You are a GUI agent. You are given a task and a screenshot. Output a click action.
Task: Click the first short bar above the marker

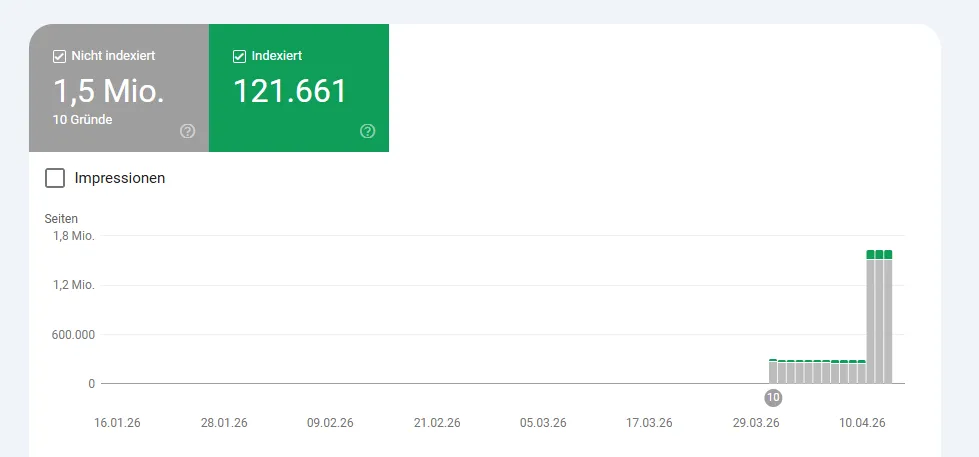pos(773,371)
